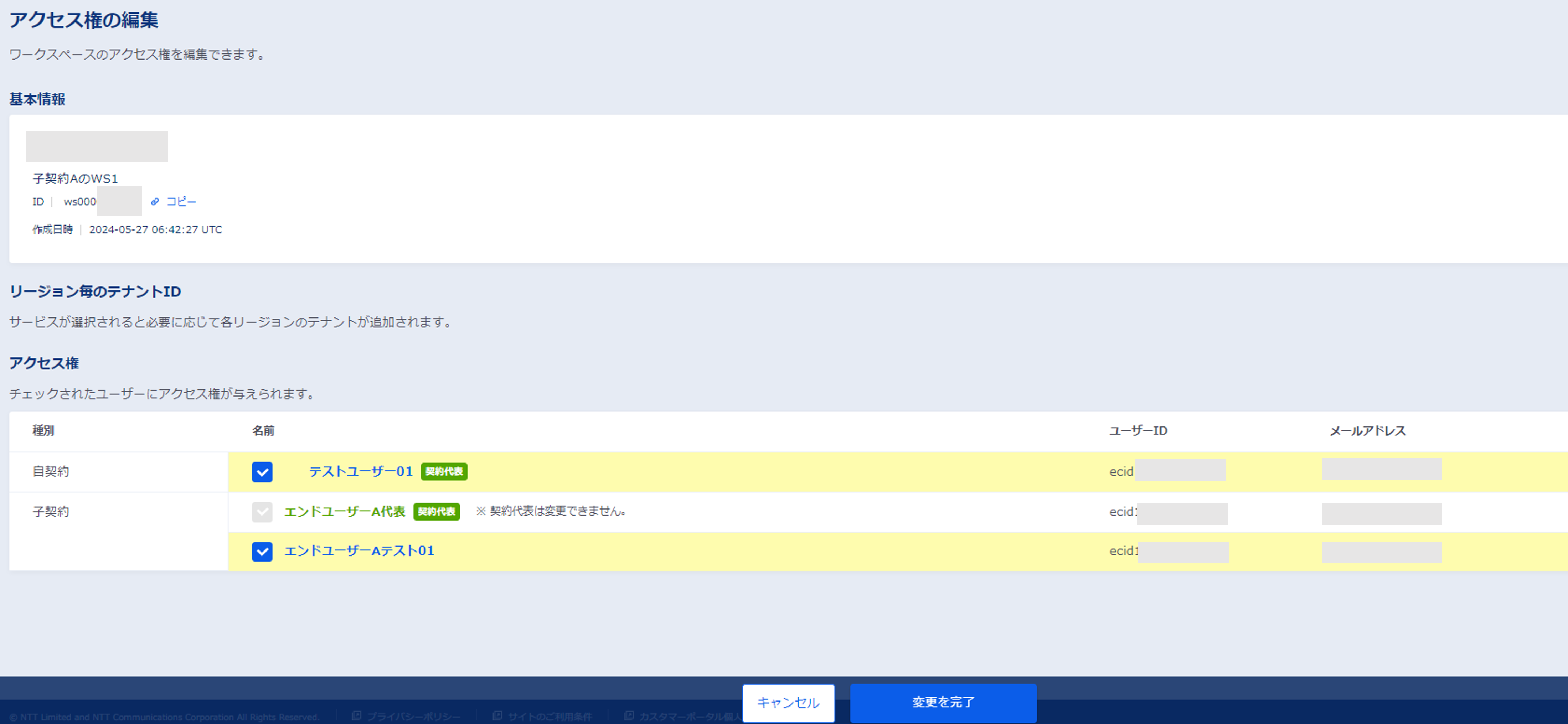
Task: Open テストユーザー01 user name link
Action: [360, 471]
